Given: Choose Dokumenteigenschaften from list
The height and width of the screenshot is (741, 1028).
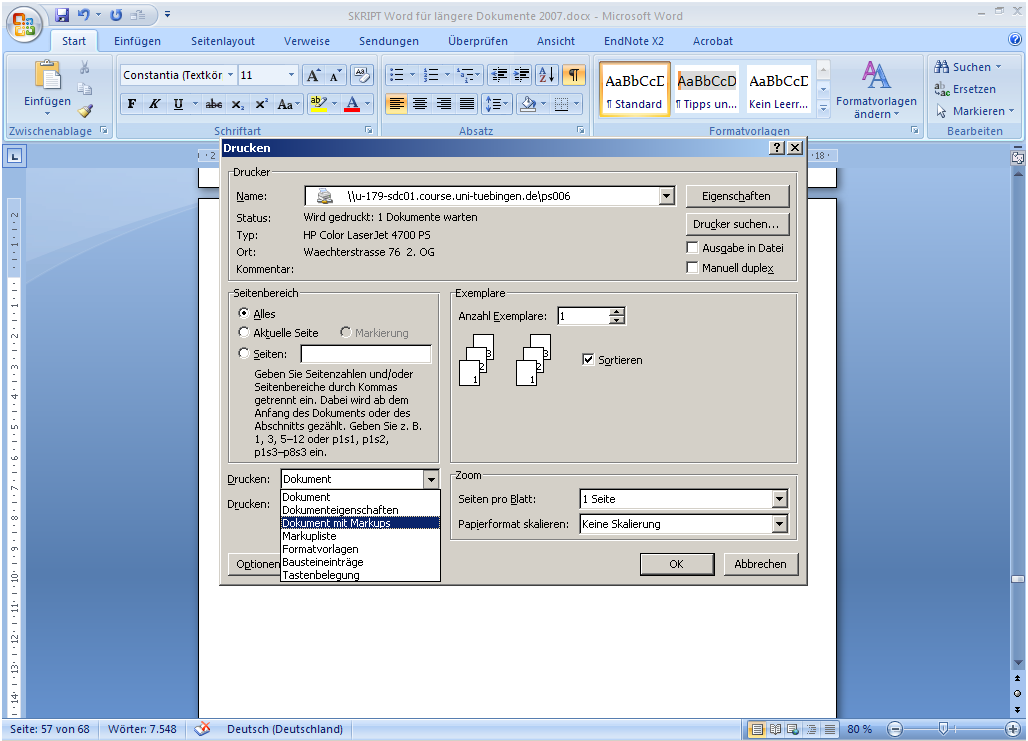Looking at the screenshot, I should point(360,510).
